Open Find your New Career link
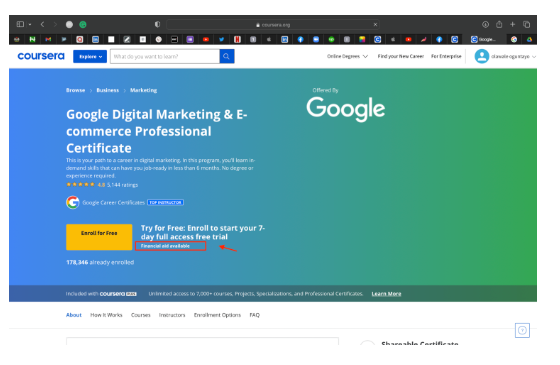 (x=401, y=56)
